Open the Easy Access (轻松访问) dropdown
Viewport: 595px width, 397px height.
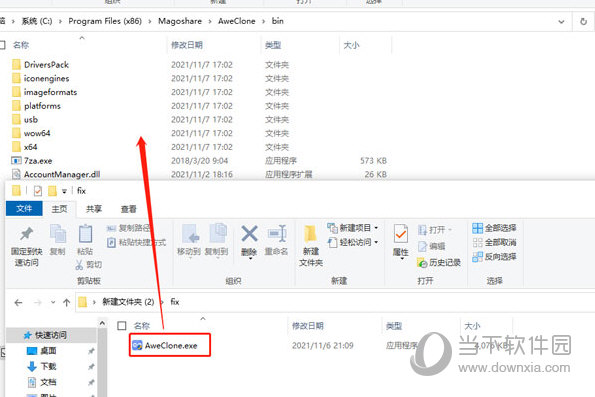click(x=353, y=242)
